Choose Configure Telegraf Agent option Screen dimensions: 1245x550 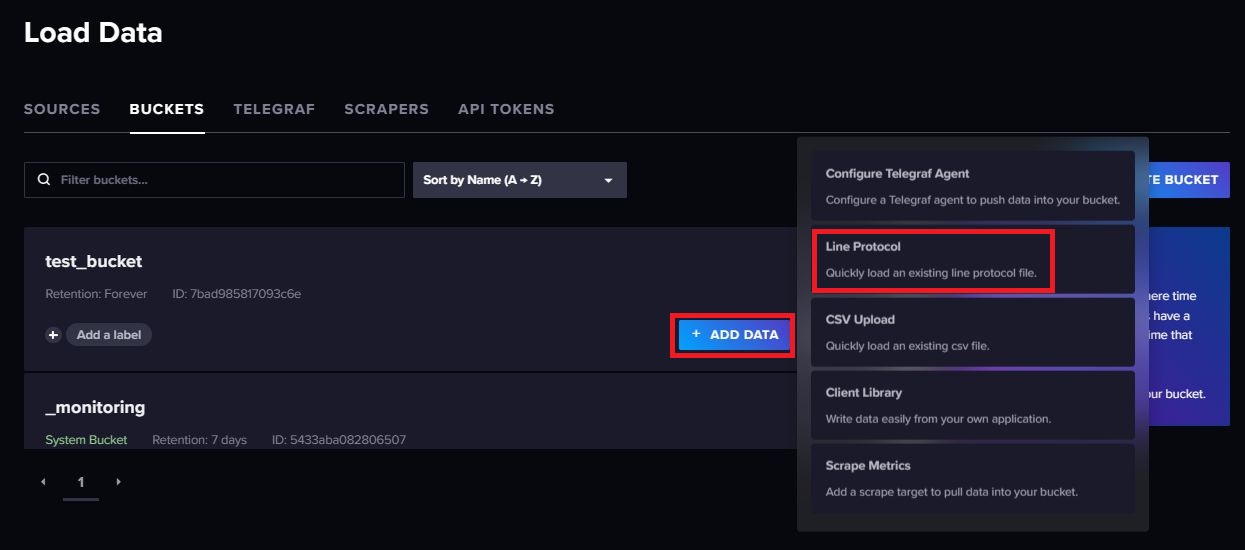pos(972,187)
